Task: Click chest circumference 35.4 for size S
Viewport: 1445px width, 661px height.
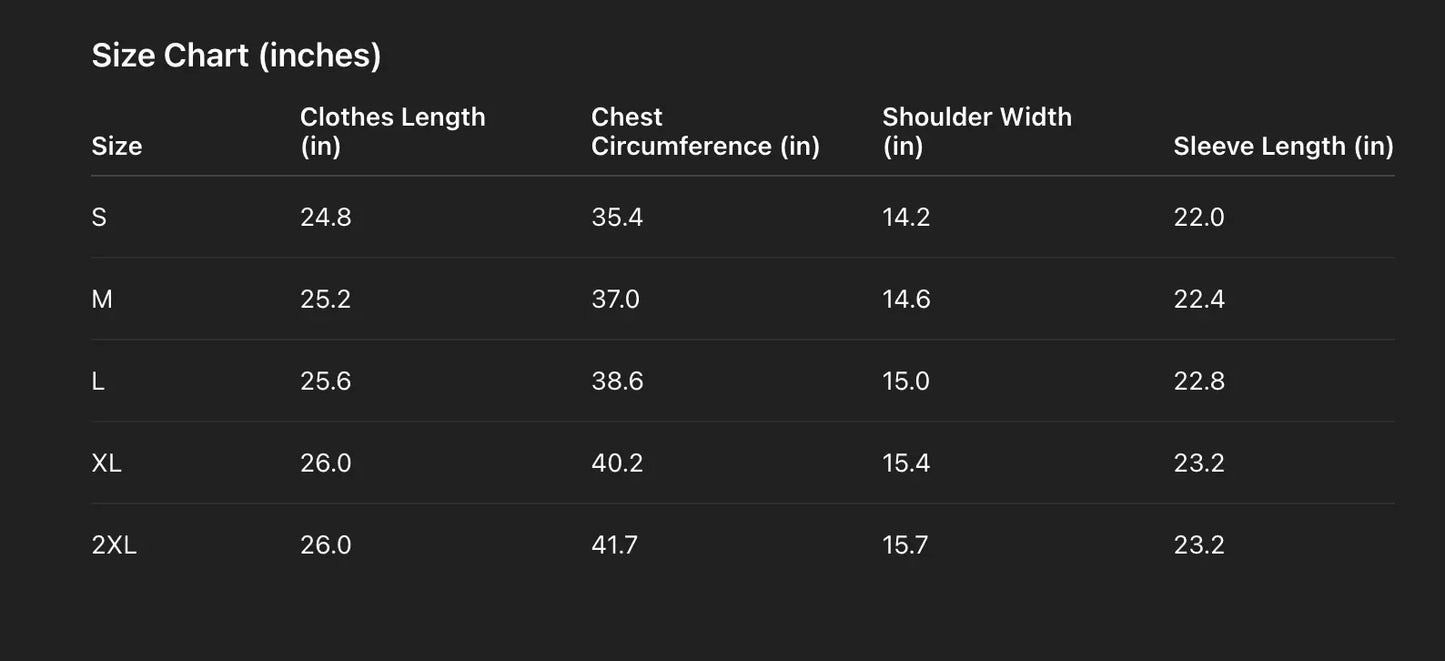Action: click(617, 217)
